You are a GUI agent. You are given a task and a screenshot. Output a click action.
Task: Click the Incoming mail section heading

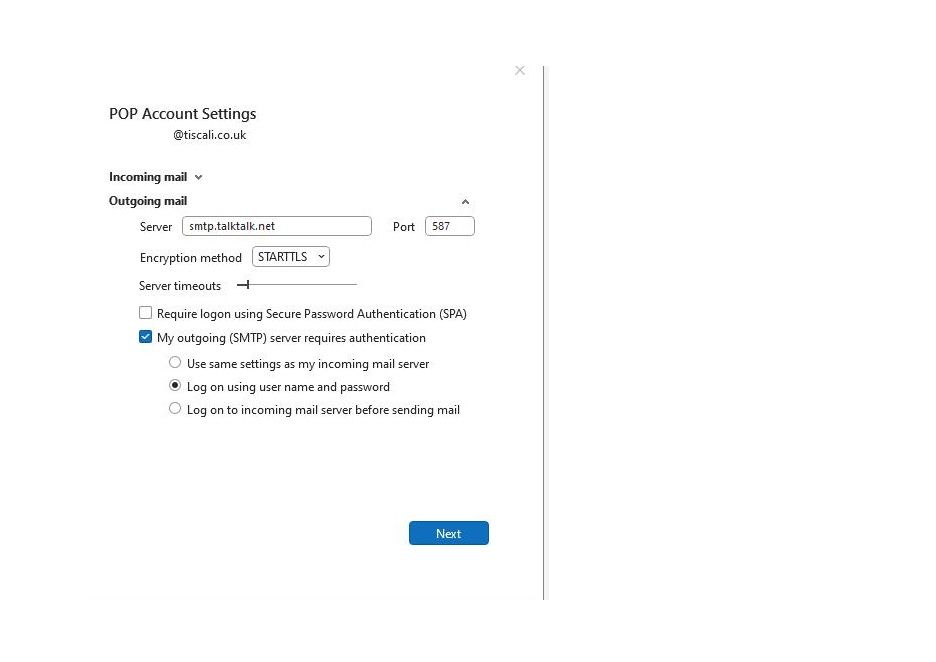tap(148, 177)
